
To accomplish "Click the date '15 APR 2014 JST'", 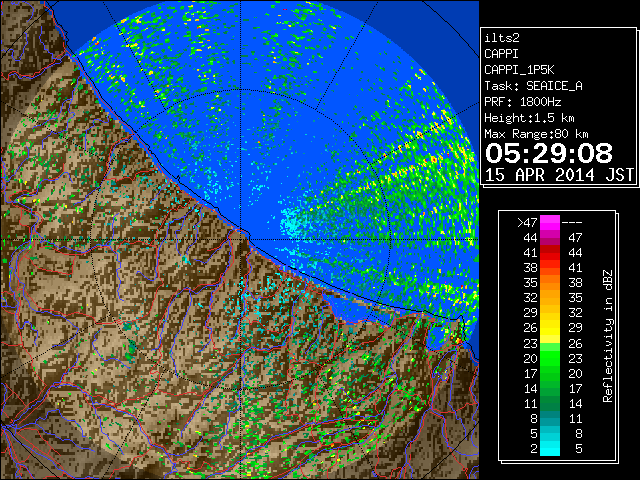I will click(x=559, y=175).
